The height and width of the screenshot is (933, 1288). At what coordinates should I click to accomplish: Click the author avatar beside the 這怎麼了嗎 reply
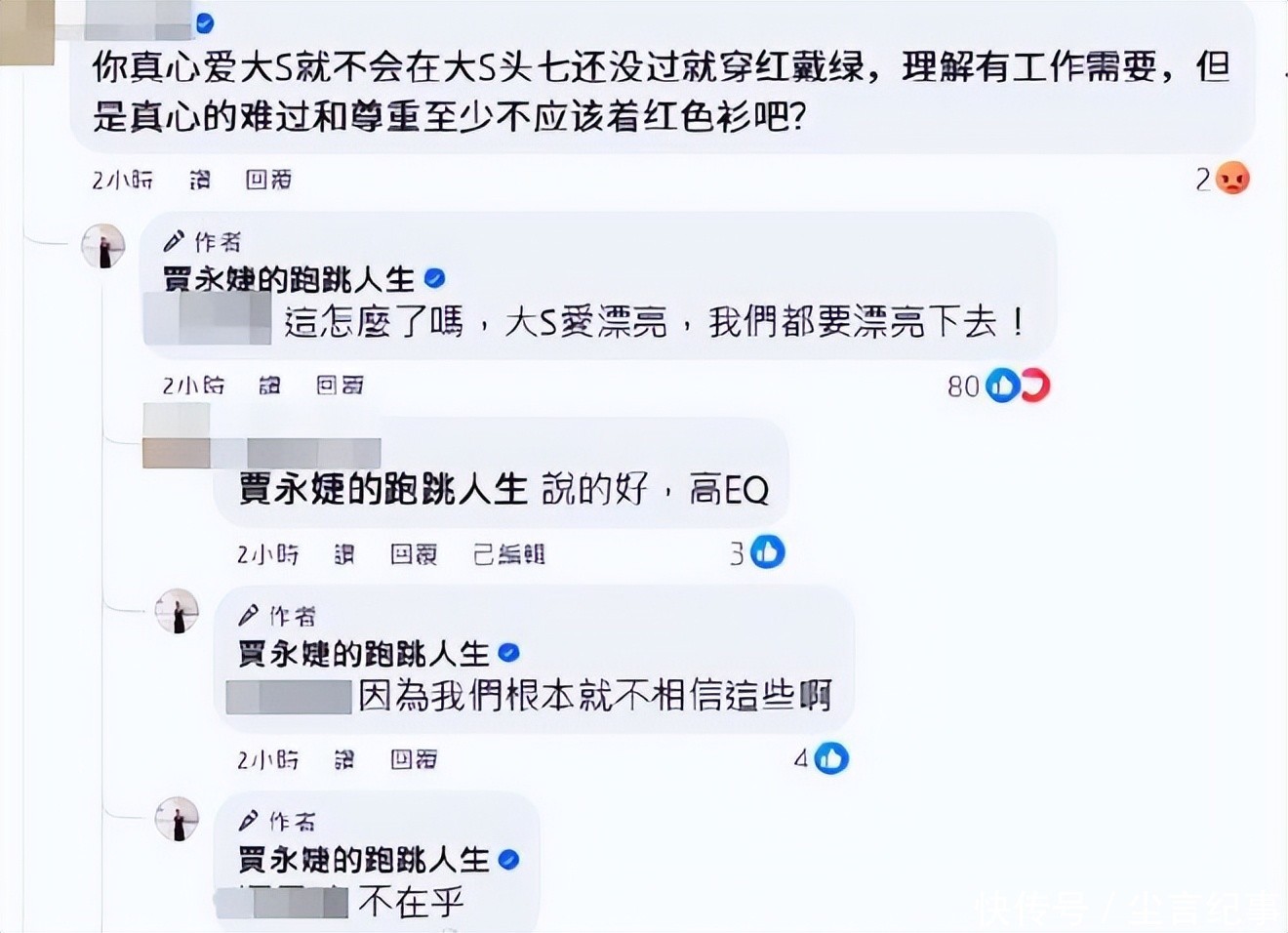click(x=102, y=246)
